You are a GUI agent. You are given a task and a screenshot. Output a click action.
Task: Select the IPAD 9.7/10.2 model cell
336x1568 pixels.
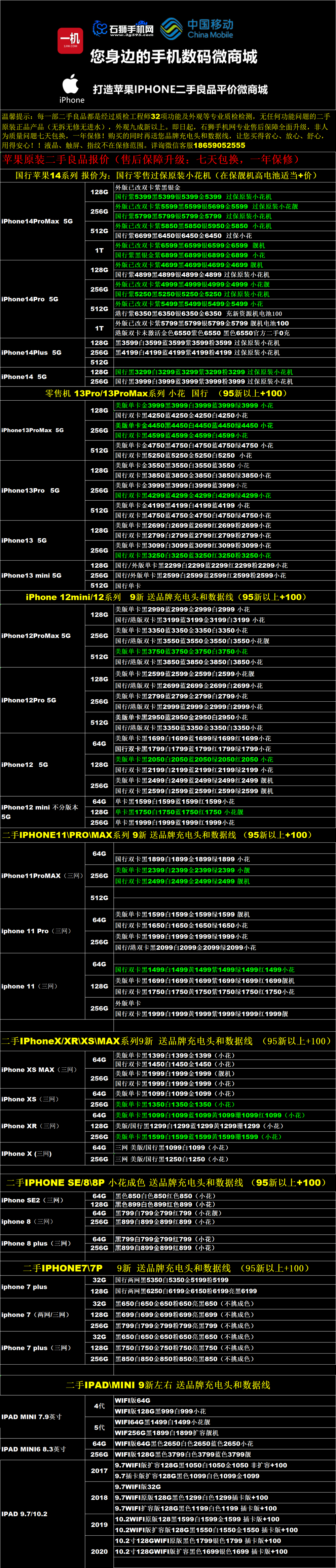pos(42,1514)
